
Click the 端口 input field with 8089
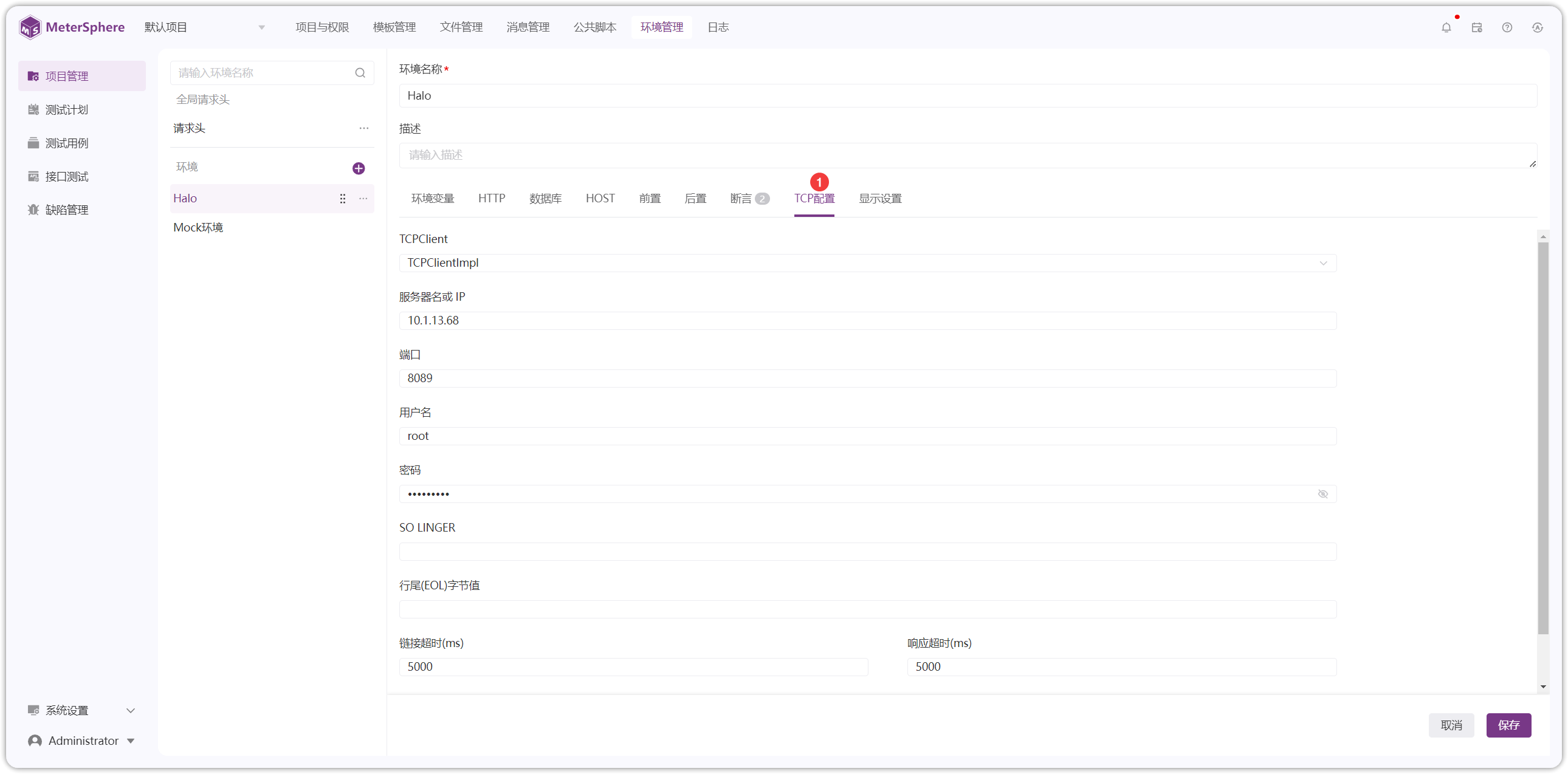click(x=867, y=378)
